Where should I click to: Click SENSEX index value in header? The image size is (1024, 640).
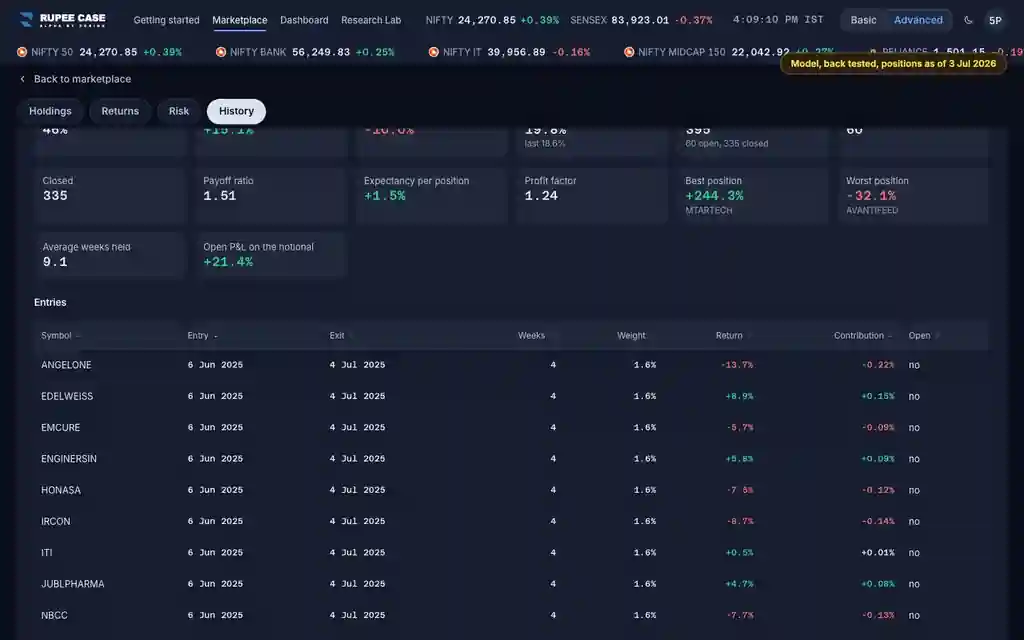tap(640, 20)
